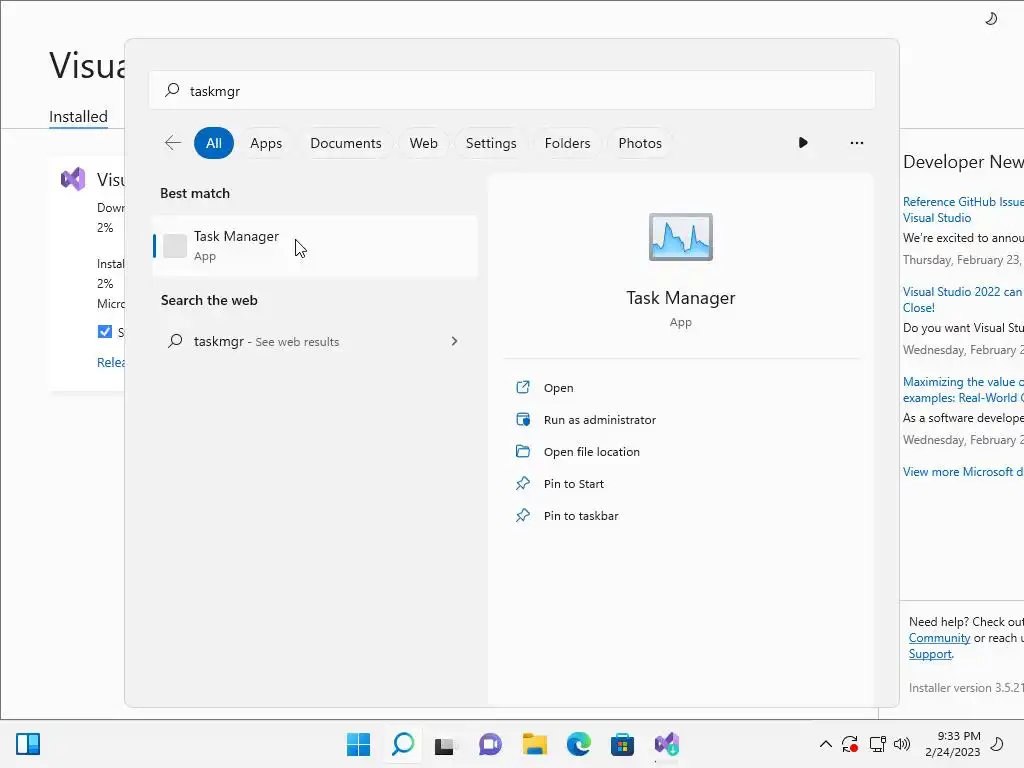Open taskmgr See web results entry
The image size is (1024, 768).
click(315, 342)
